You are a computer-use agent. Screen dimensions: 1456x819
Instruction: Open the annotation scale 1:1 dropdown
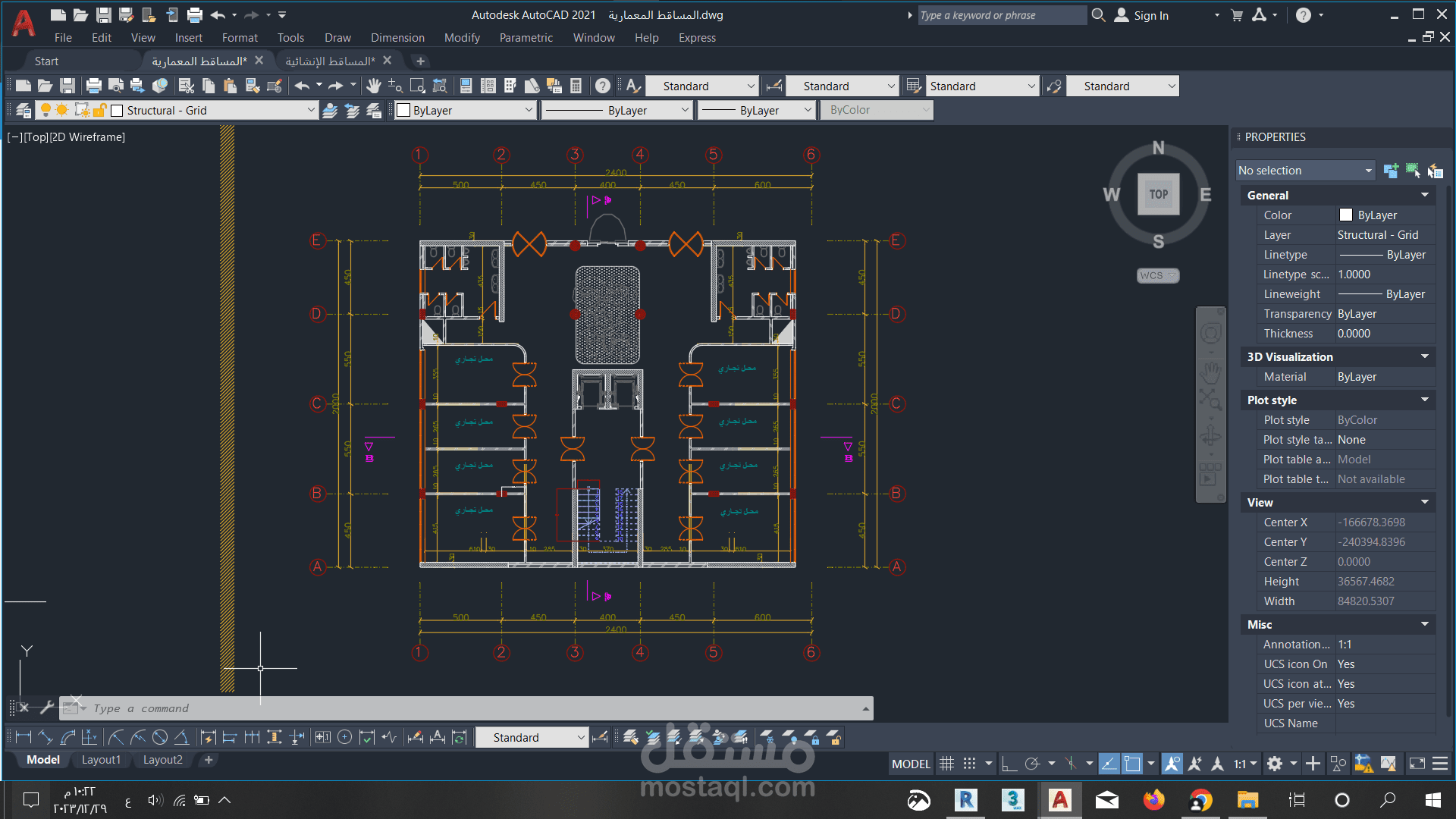coord(1245,764)
